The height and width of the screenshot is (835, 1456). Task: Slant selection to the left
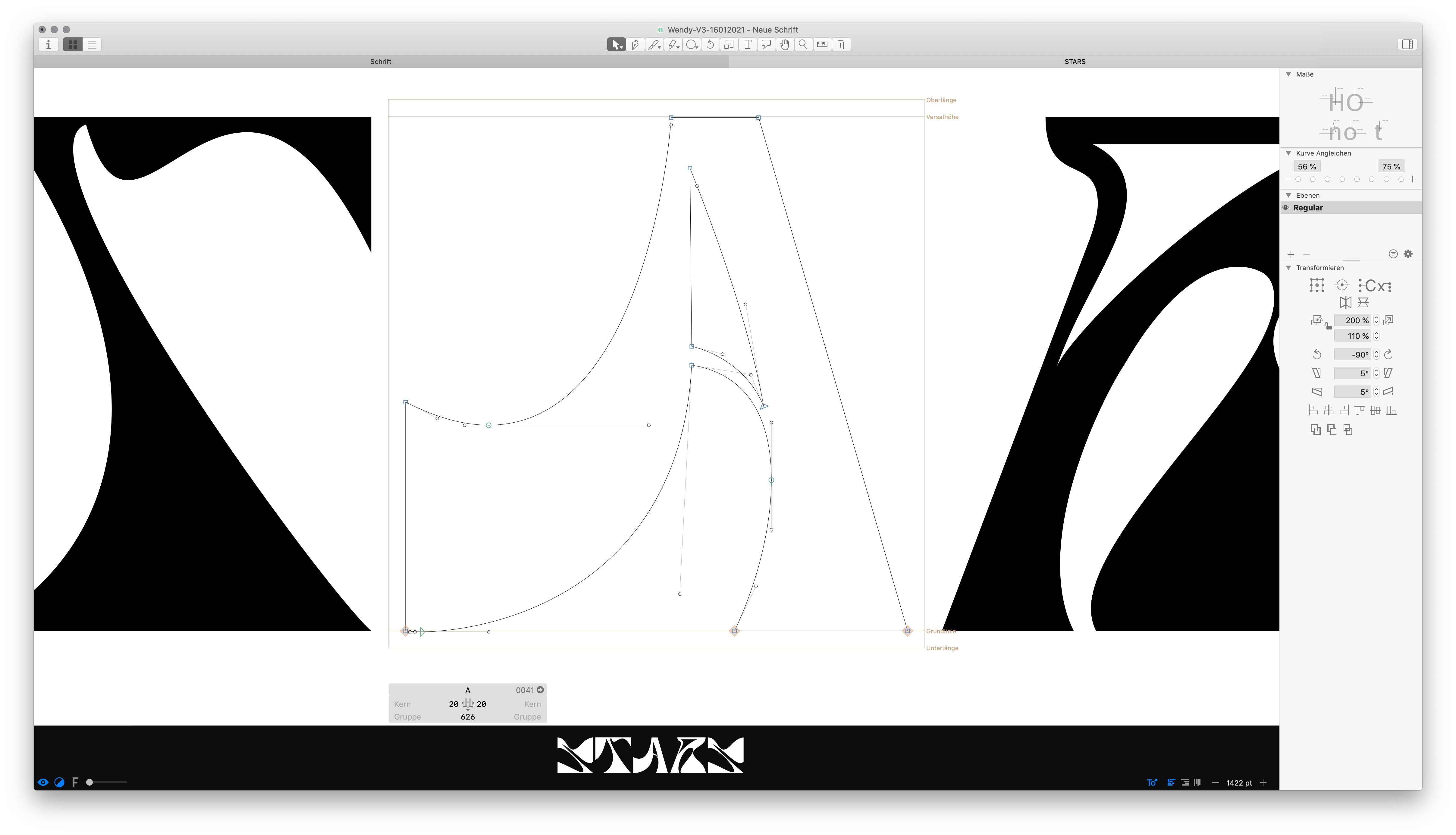(x=1317, y=373)
